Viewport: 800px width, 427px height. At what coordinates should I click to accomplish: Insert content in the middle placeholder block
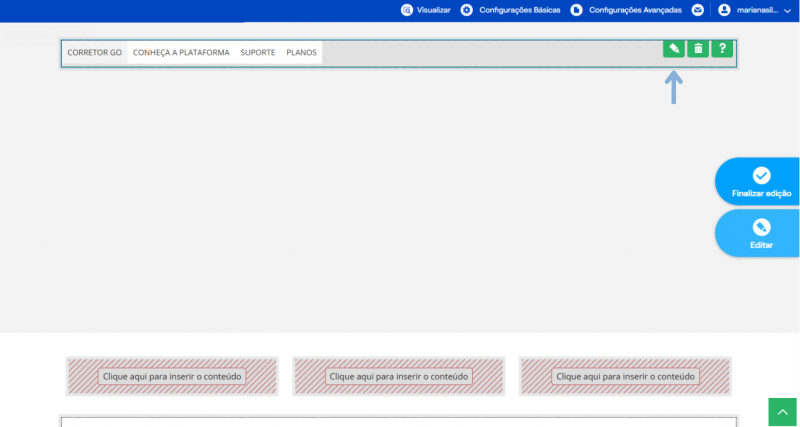398,376
